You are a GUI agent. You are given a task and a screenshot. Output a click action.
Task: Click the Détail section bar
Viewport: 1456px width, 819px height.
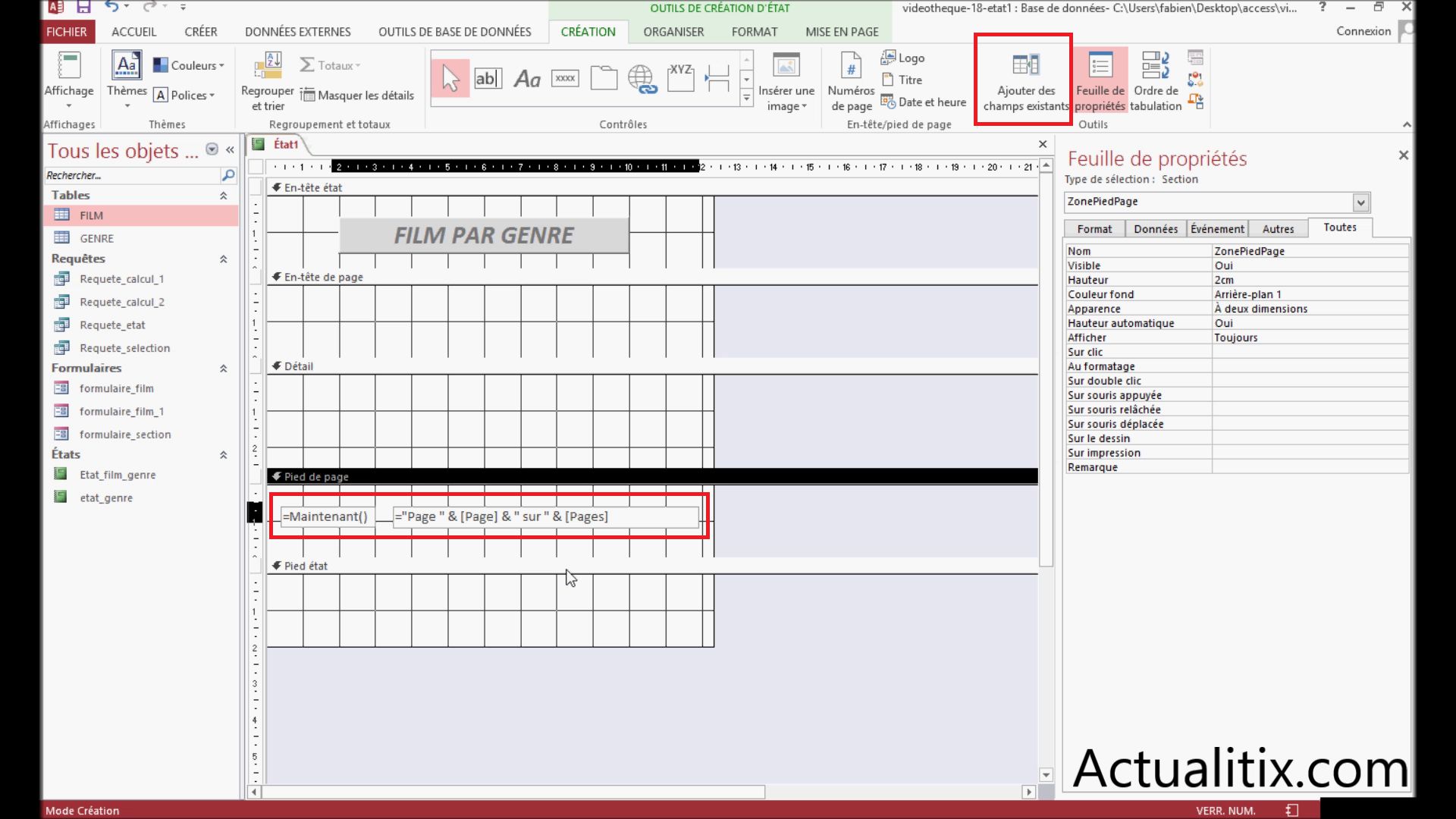point(653,366)
